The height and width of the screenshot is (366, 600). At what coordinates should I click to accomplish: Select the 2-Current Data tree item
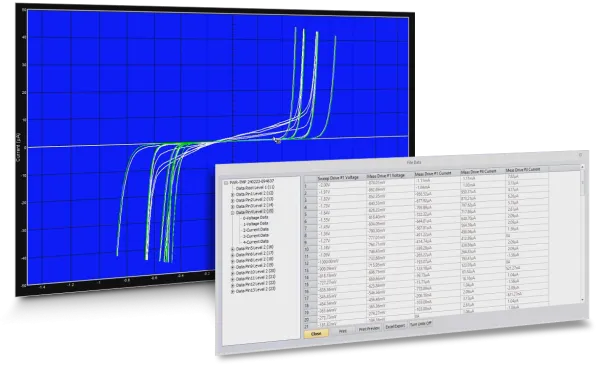(x=256, y=230)
